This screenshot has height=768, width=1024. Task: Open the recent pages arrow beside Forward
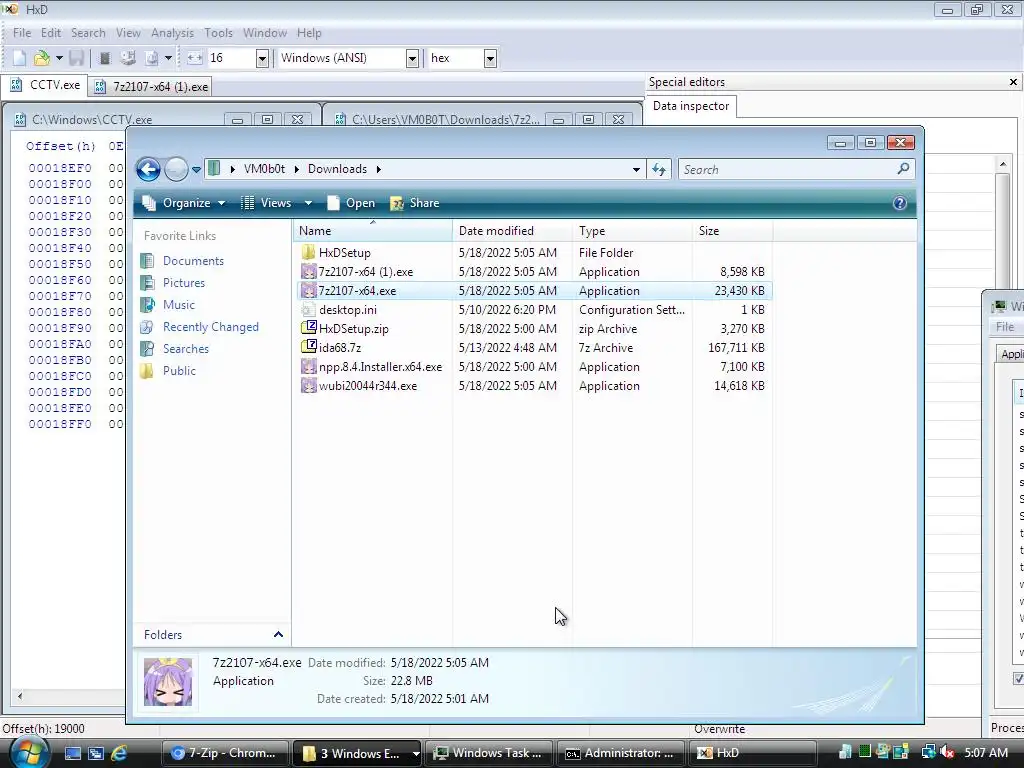point(196,170)
